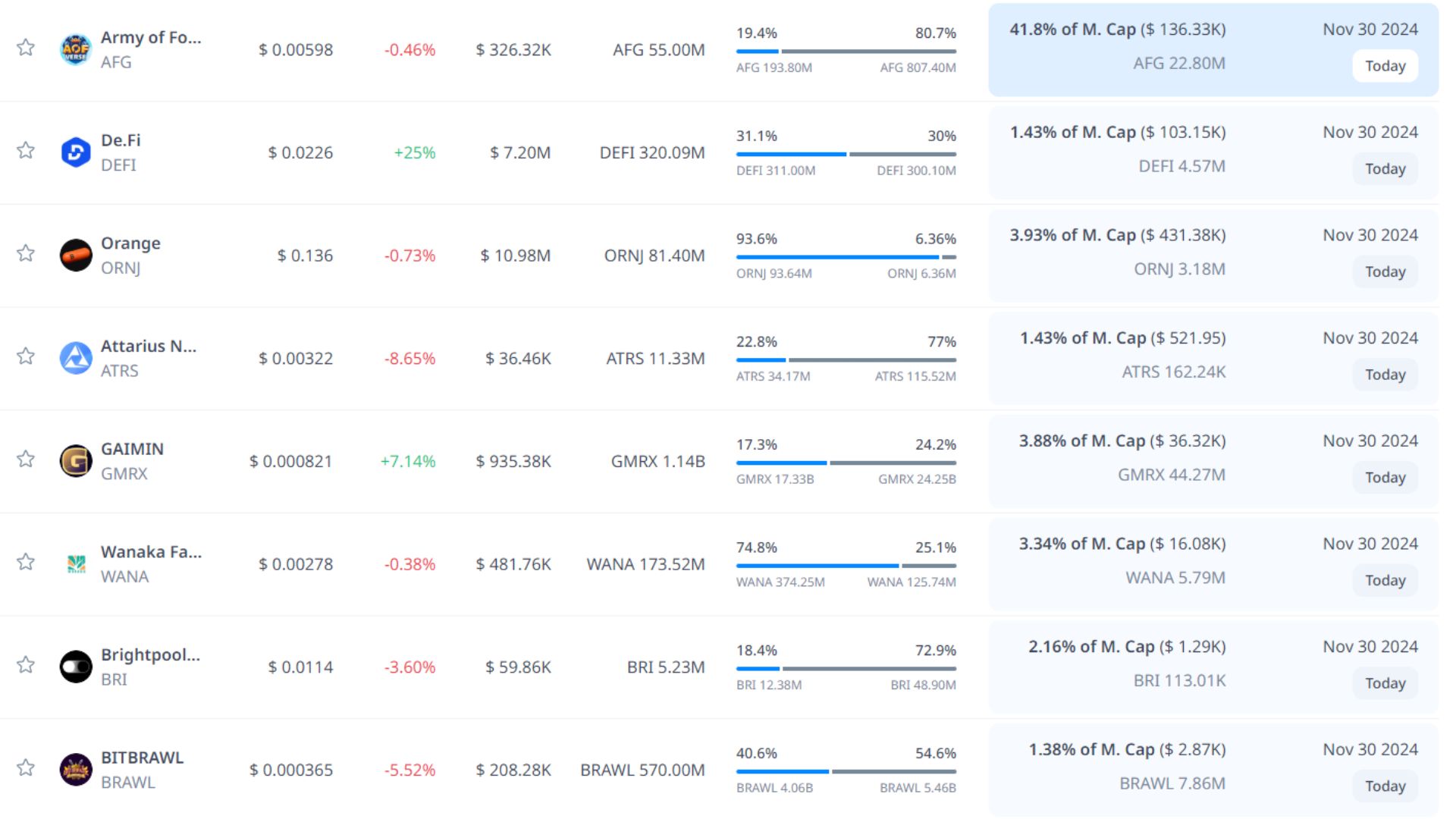The width and height of the screenshot is (1456, 819).
Task: Click the BITBRAWL token logo
Action: coord(75,770)
